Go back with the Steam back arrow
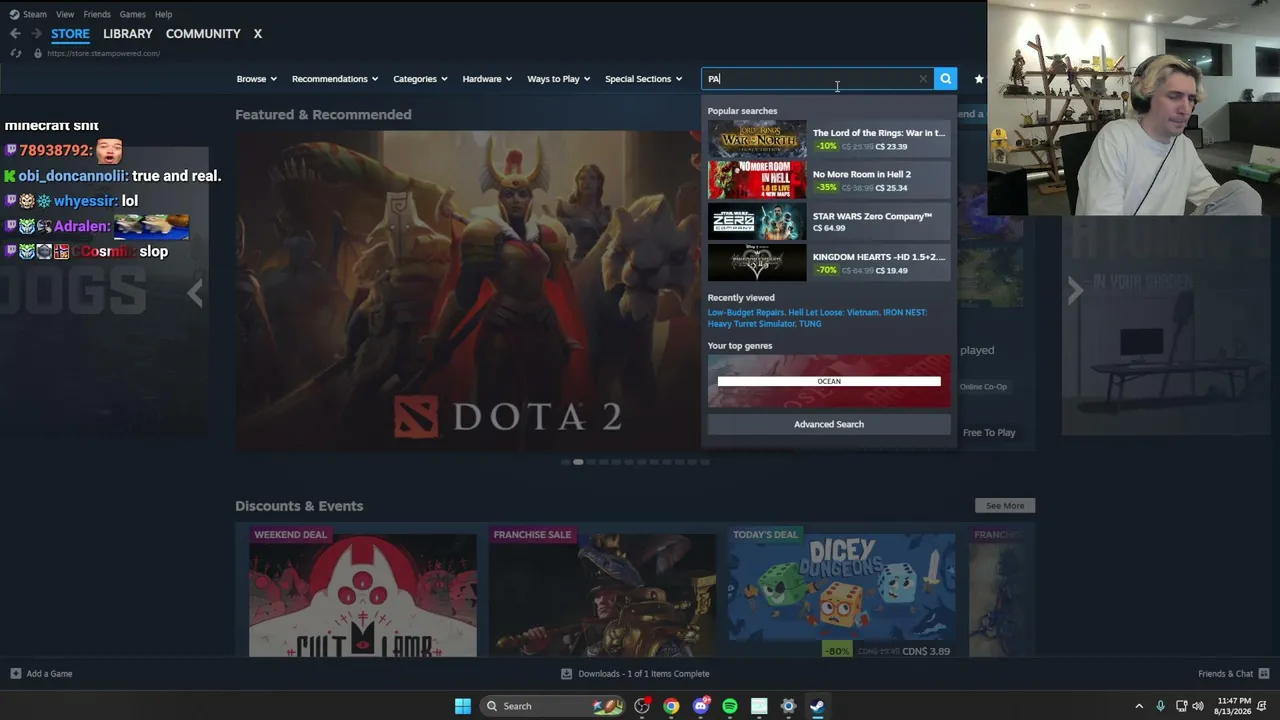 click(15, 34)
